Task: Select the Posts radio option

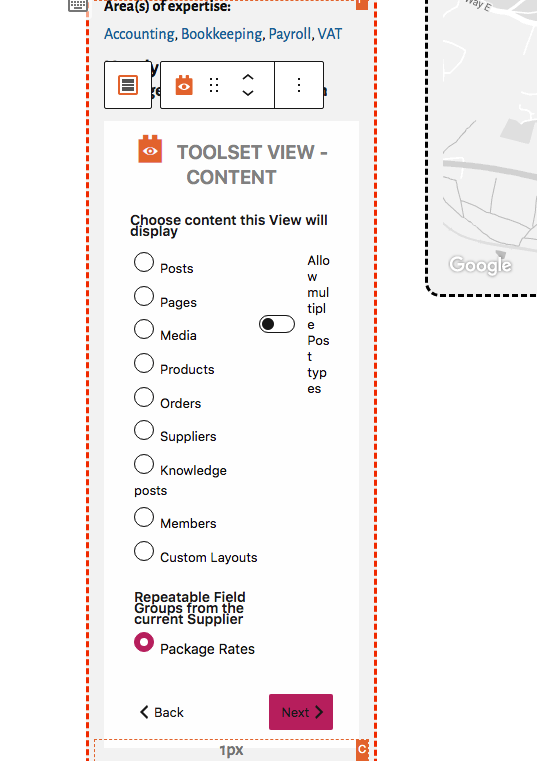Action: click(x=144, y=262)
